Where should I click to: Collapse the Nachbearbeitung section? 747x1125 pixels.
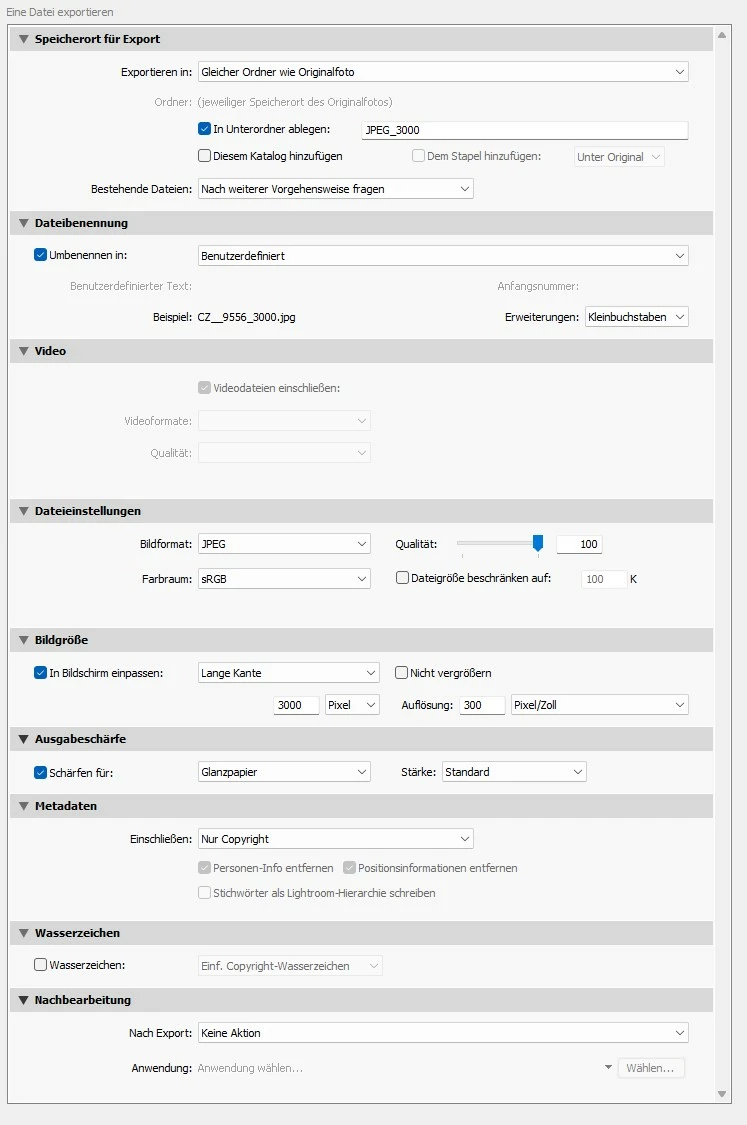[x=24, y=999]
